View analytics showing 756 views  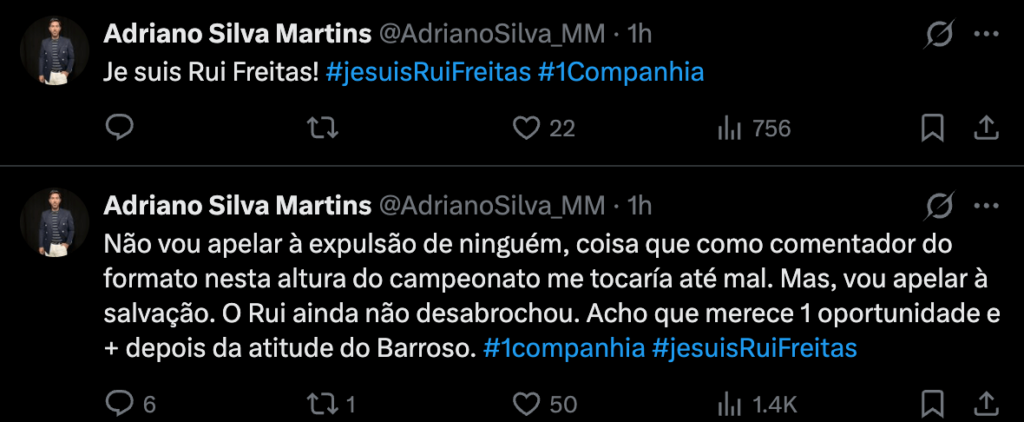[729, 128]
